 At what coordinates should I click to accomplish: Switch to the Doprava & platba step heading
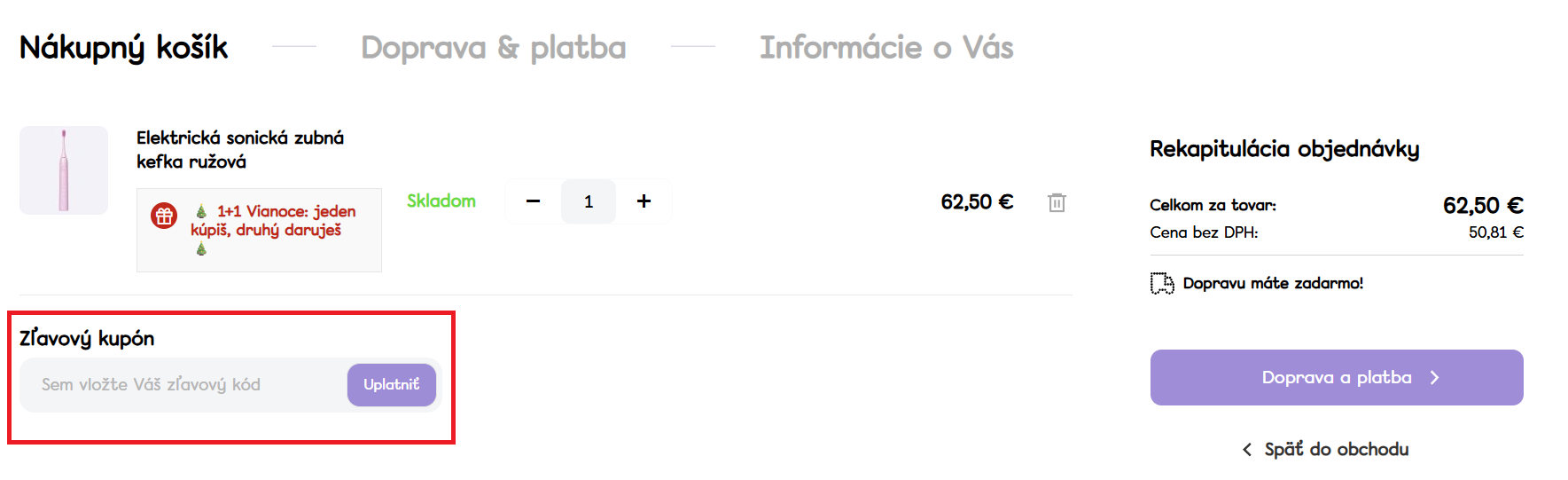(x=493, y=47)
